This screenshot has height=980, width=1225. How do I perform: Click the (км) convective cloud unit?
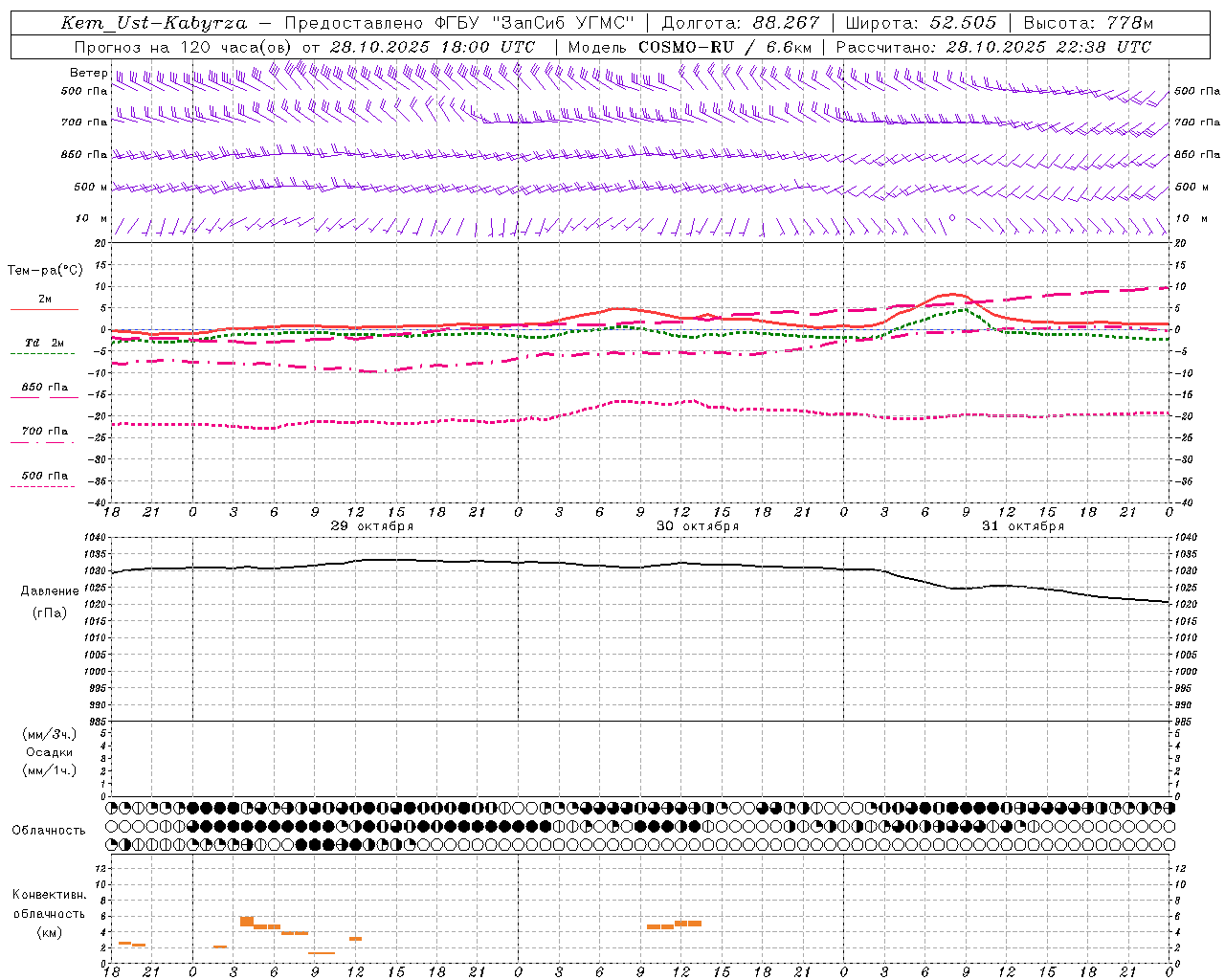pos(49,932)
